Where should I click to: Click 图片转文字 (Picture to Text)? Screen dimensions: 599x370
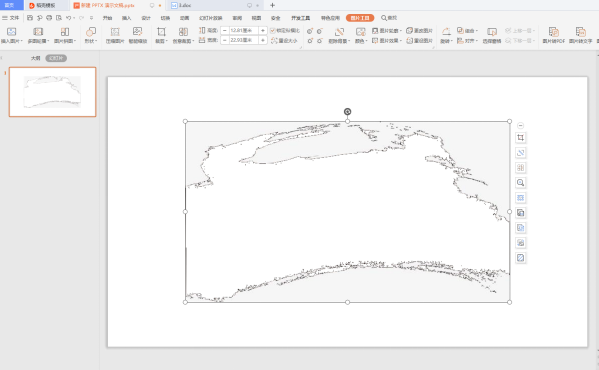pos(580,35)
